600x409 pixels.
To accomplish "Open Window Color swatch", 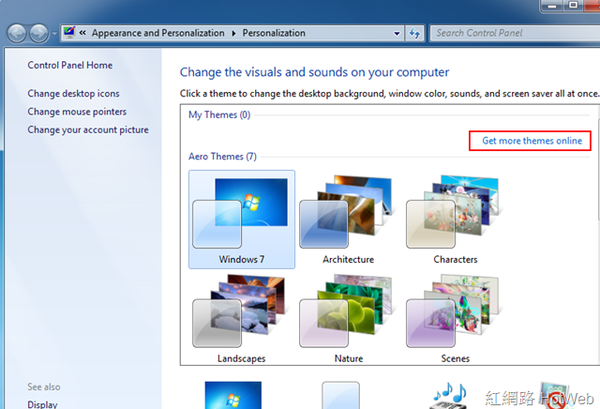I will click(x=341, y=395).
